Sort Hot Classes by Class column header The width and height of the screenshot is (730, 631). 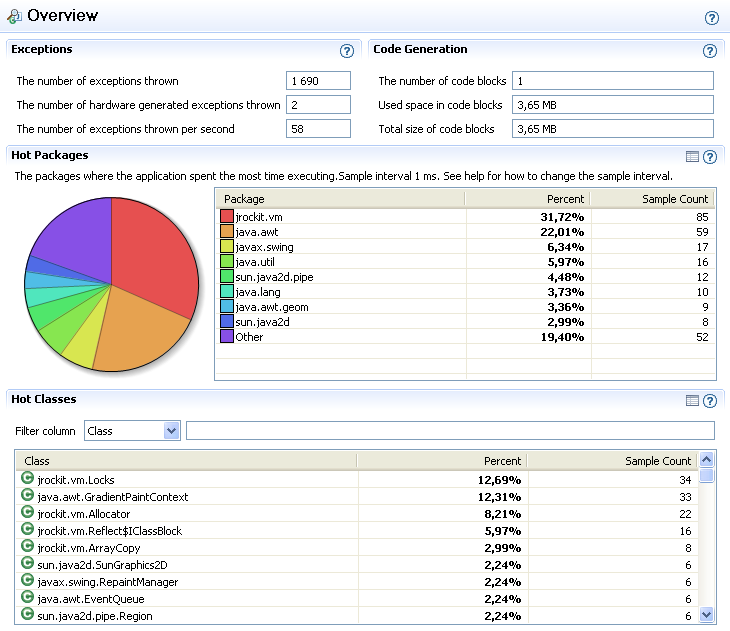186,461
